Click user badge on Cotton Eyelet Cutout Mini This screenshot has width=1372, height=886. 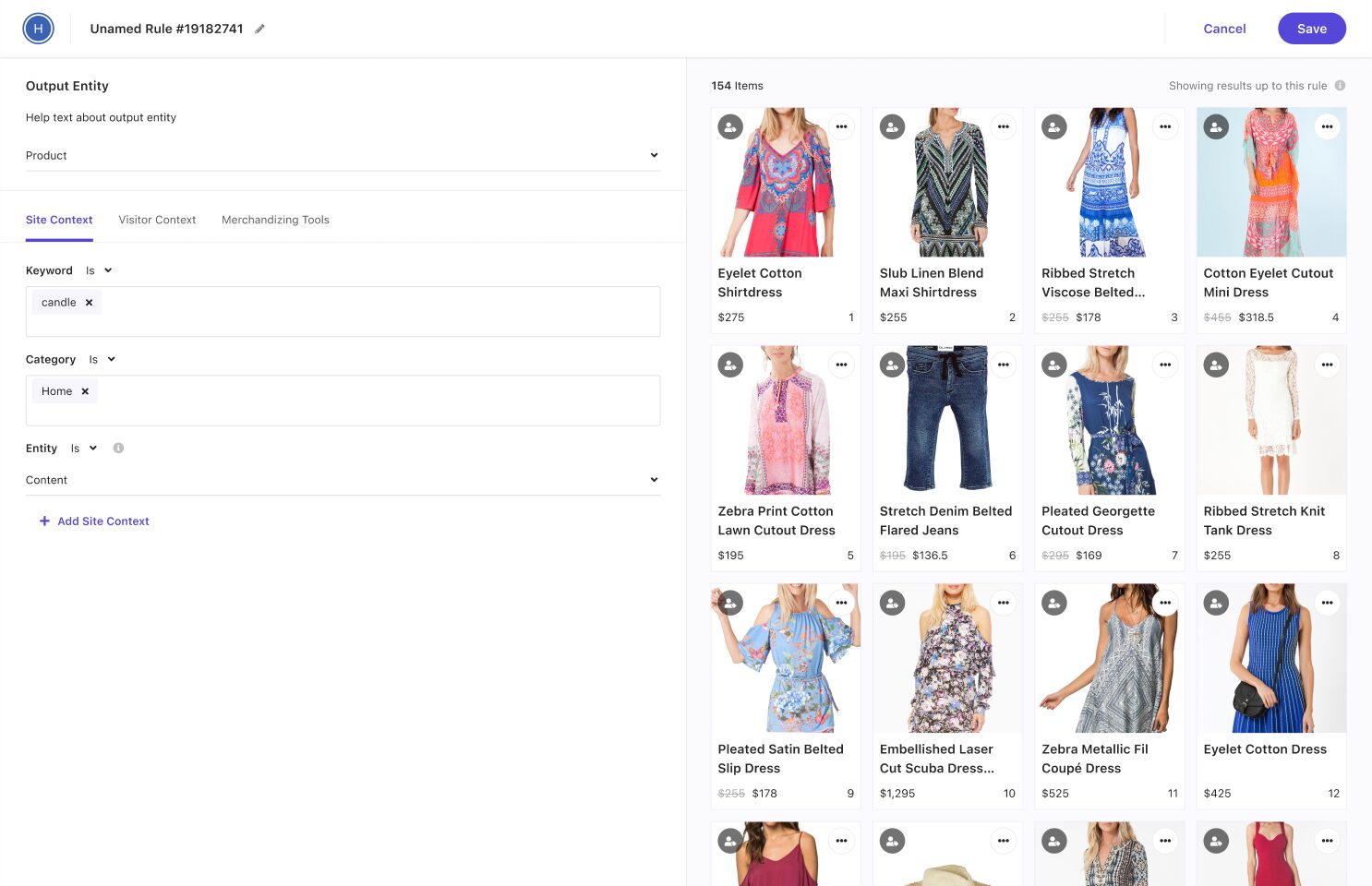pyautogui.click(x=1216, y=127)
